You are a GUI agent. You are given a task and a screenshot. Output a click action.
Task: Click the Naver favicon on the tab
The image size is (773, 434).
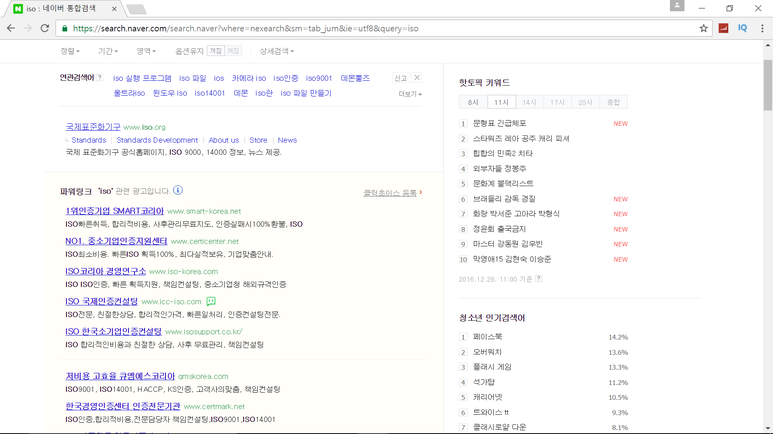(18, 9)
